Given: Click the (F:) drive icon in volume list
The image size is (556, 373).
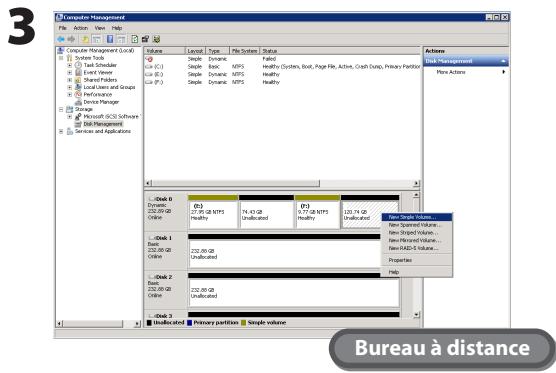Looking at the screenshot, I should pos(149,83).
